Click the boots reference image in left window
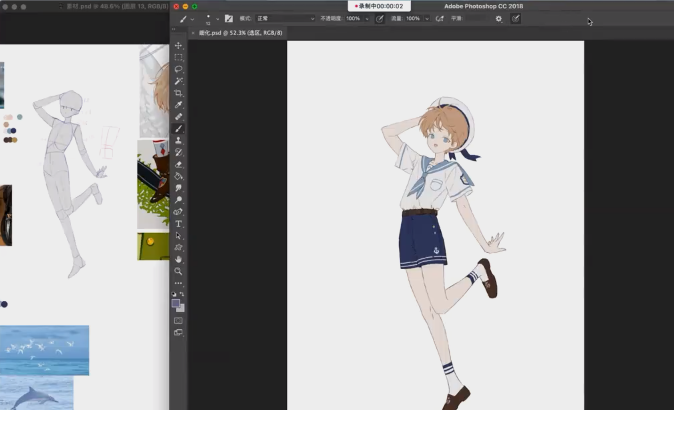The height and width of the screenshot is (433, 674). click(153, 184)
